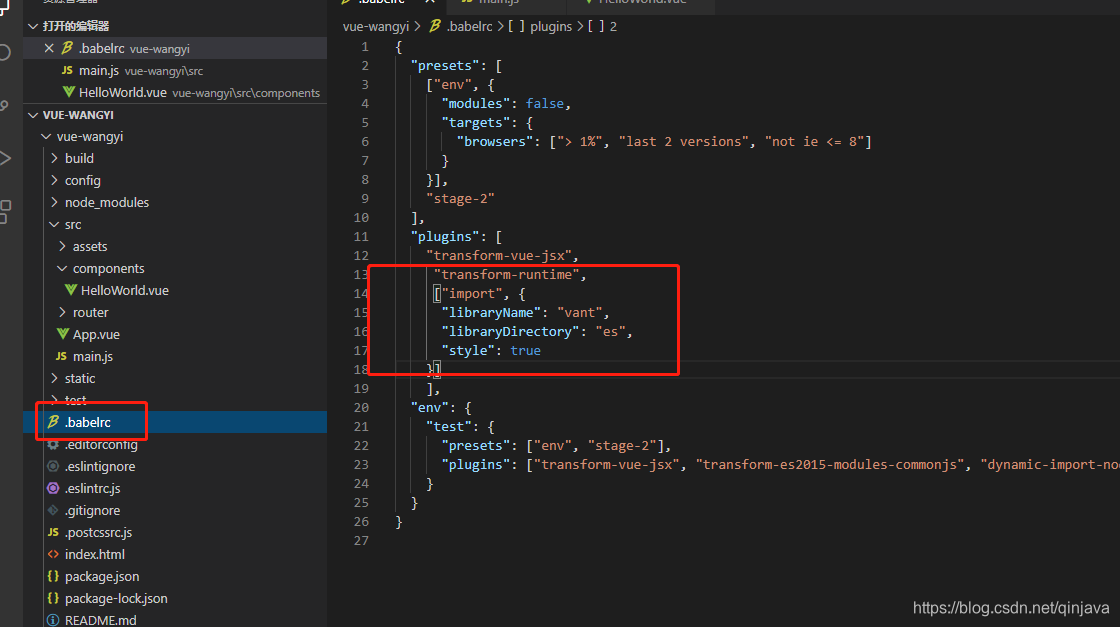The height and width of the screenshot is (627, 1120).
Task: Click the Vue icon beside tree HelloWorld.vue
Action: click(71, 290)
